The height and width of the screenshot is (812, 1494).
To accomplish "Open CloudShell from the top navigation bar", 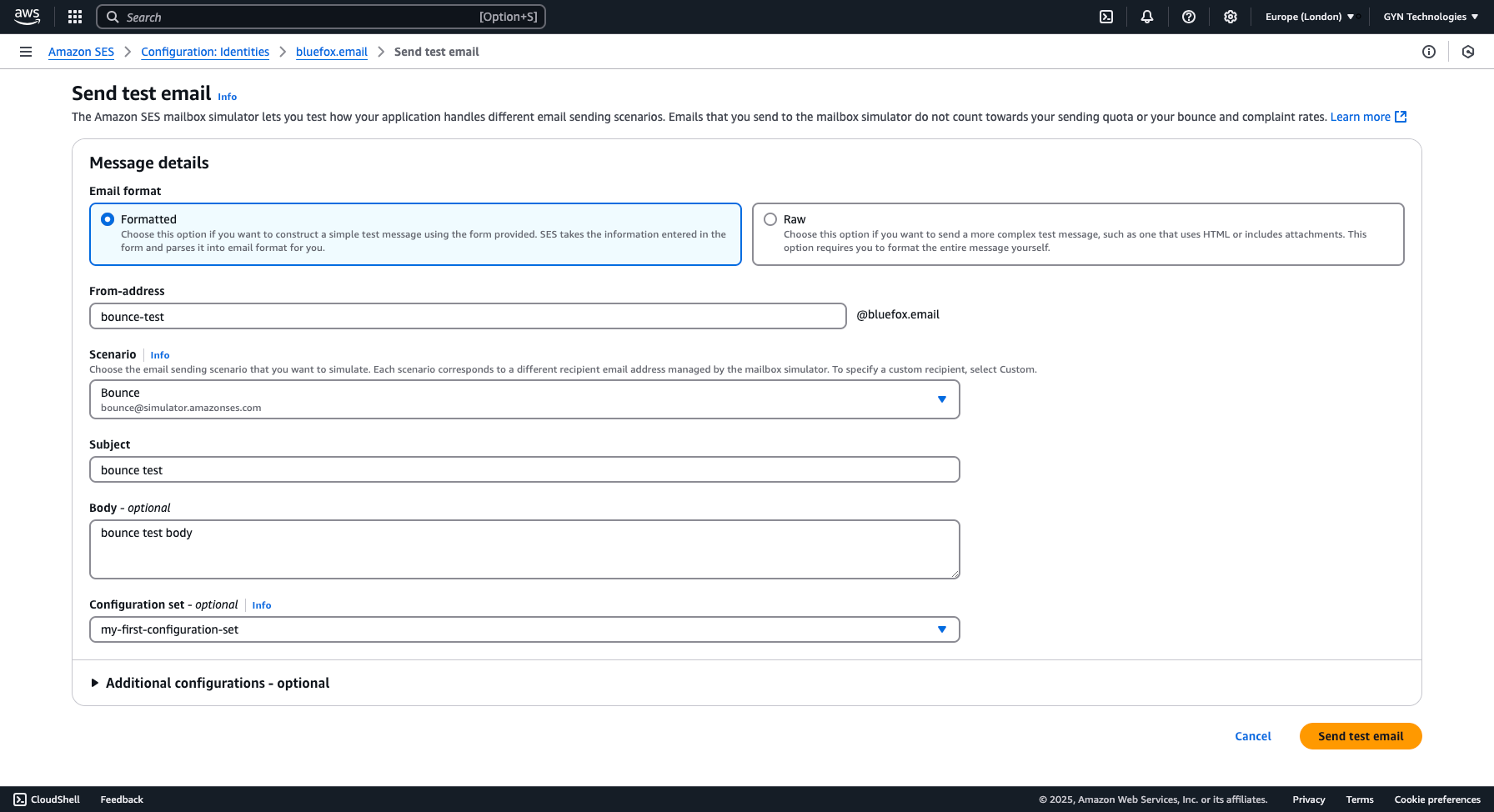I will [1106, 17].
